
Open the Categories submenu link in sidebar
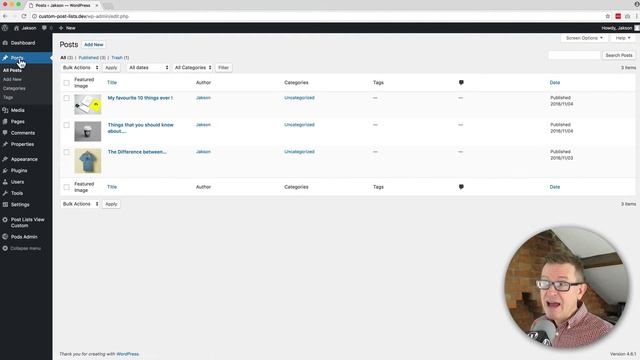(x=14, y=89)
